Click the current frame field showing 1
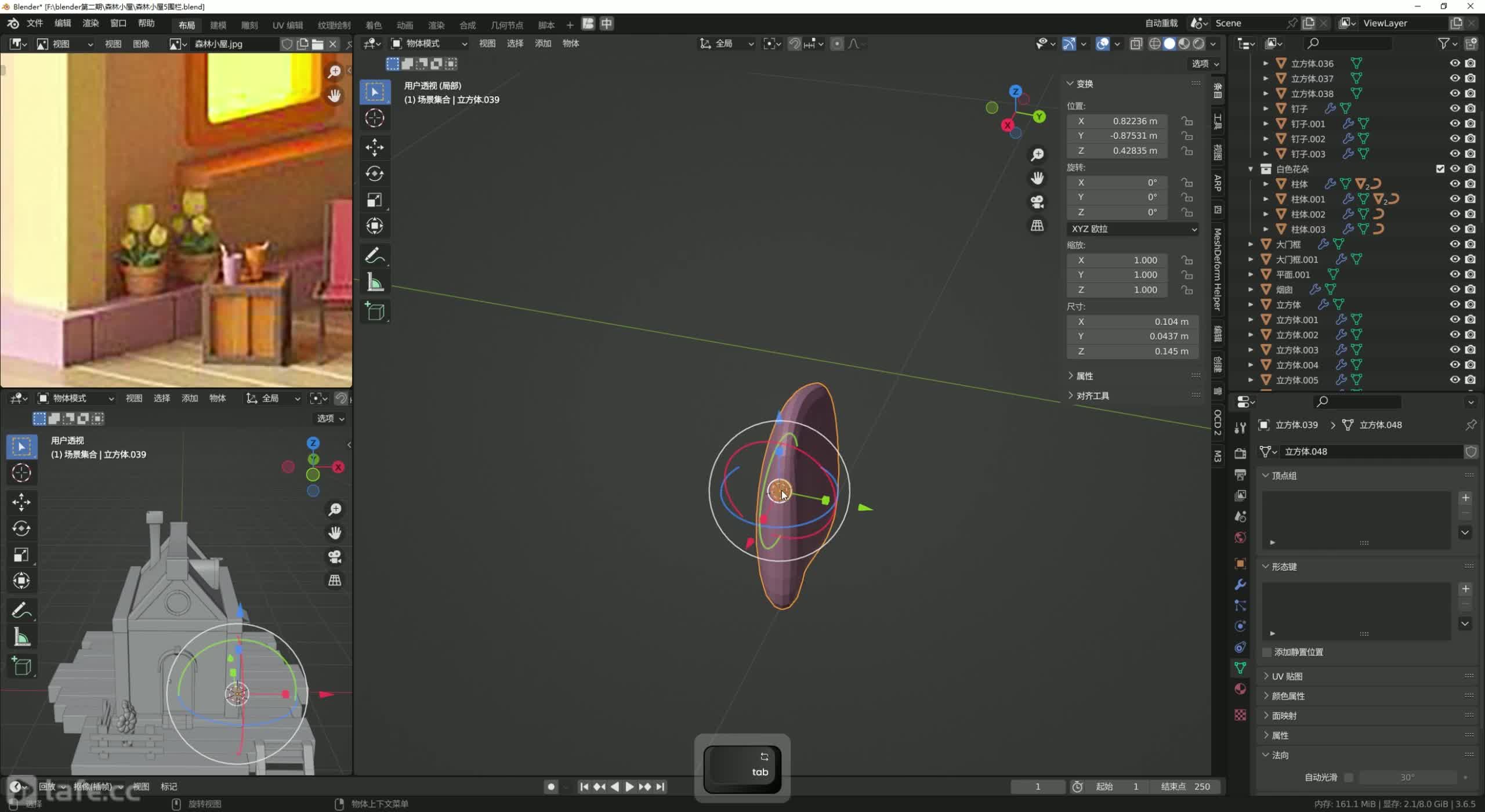Viewport: 1485px width, 812px height. pos(1038,787)
